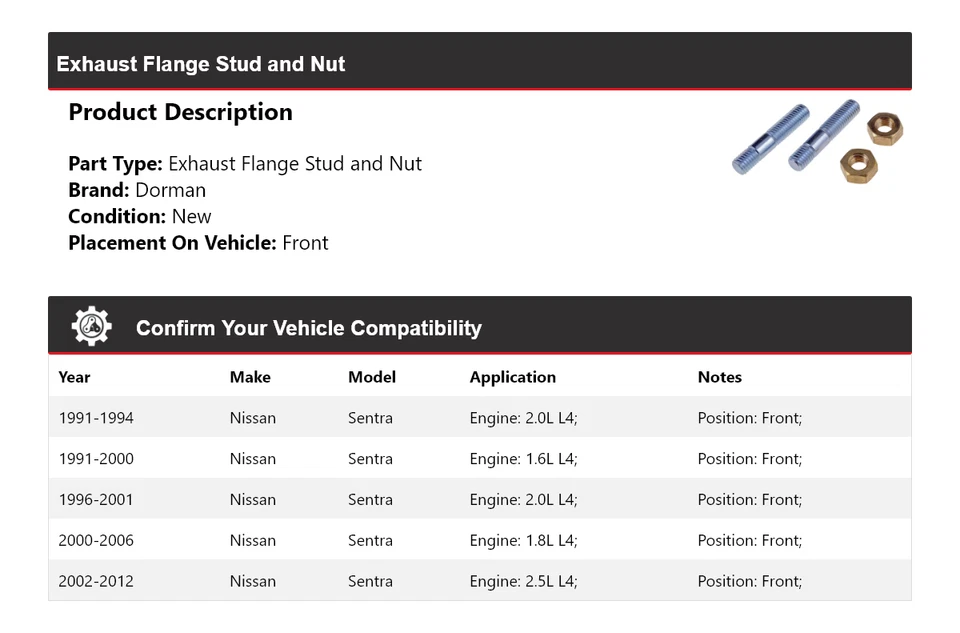This screenshot has height=633, width=960.
Task: Click the 1996-2001 year cell
Action: (96, 500)
